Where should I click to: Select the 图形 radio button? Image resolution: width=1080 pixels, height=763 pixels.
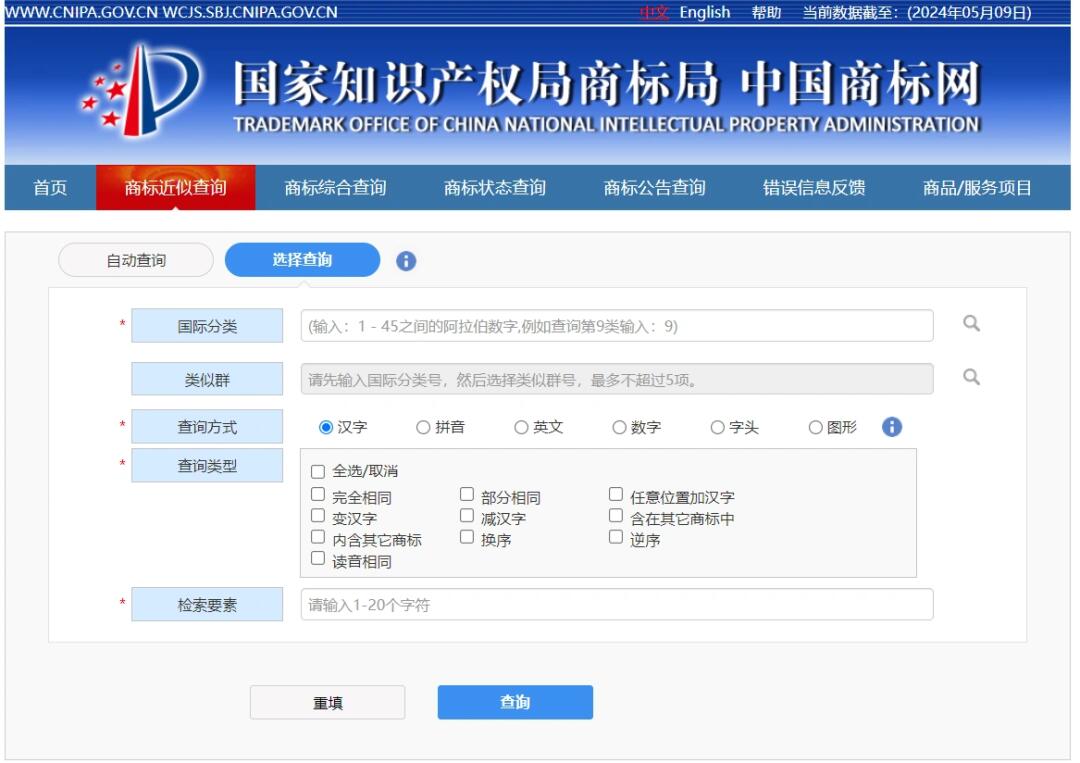pyautogui.click(x=816, y=428)
